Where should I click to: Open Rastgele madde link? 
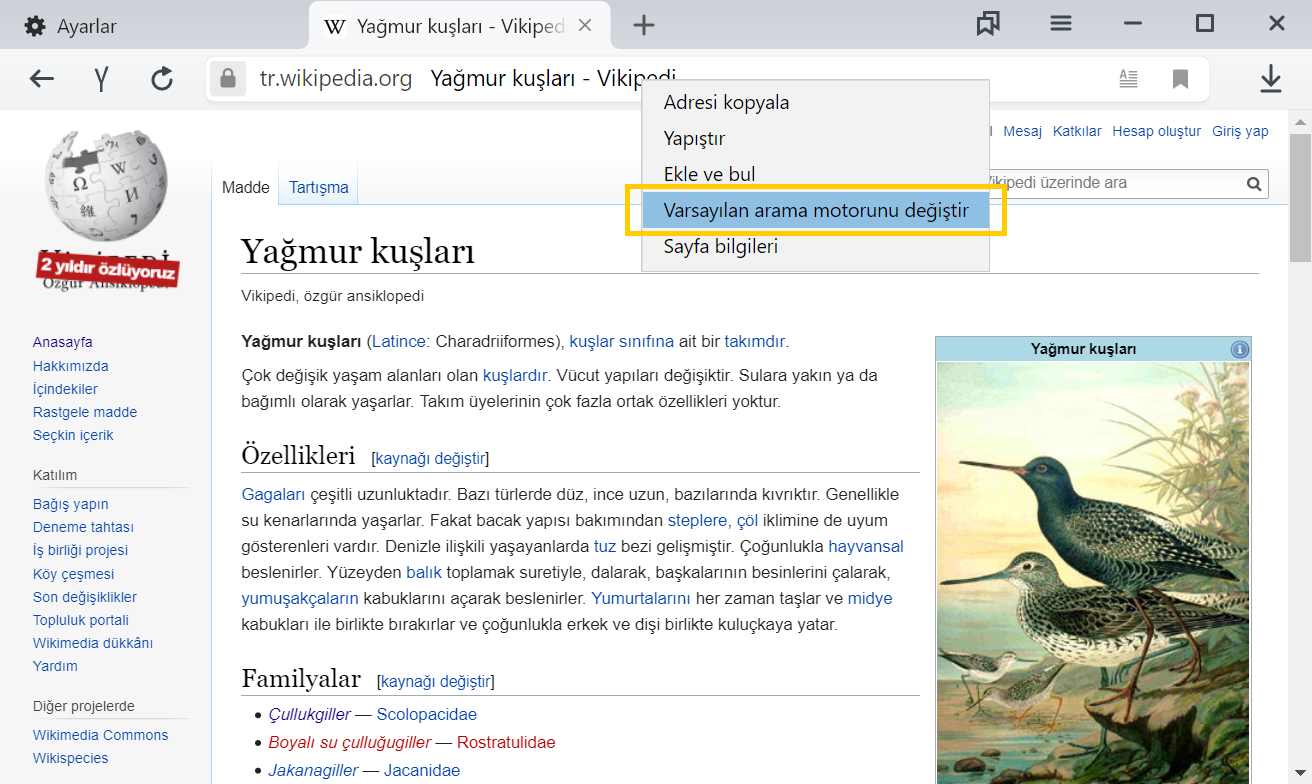[x=85, y=412]
